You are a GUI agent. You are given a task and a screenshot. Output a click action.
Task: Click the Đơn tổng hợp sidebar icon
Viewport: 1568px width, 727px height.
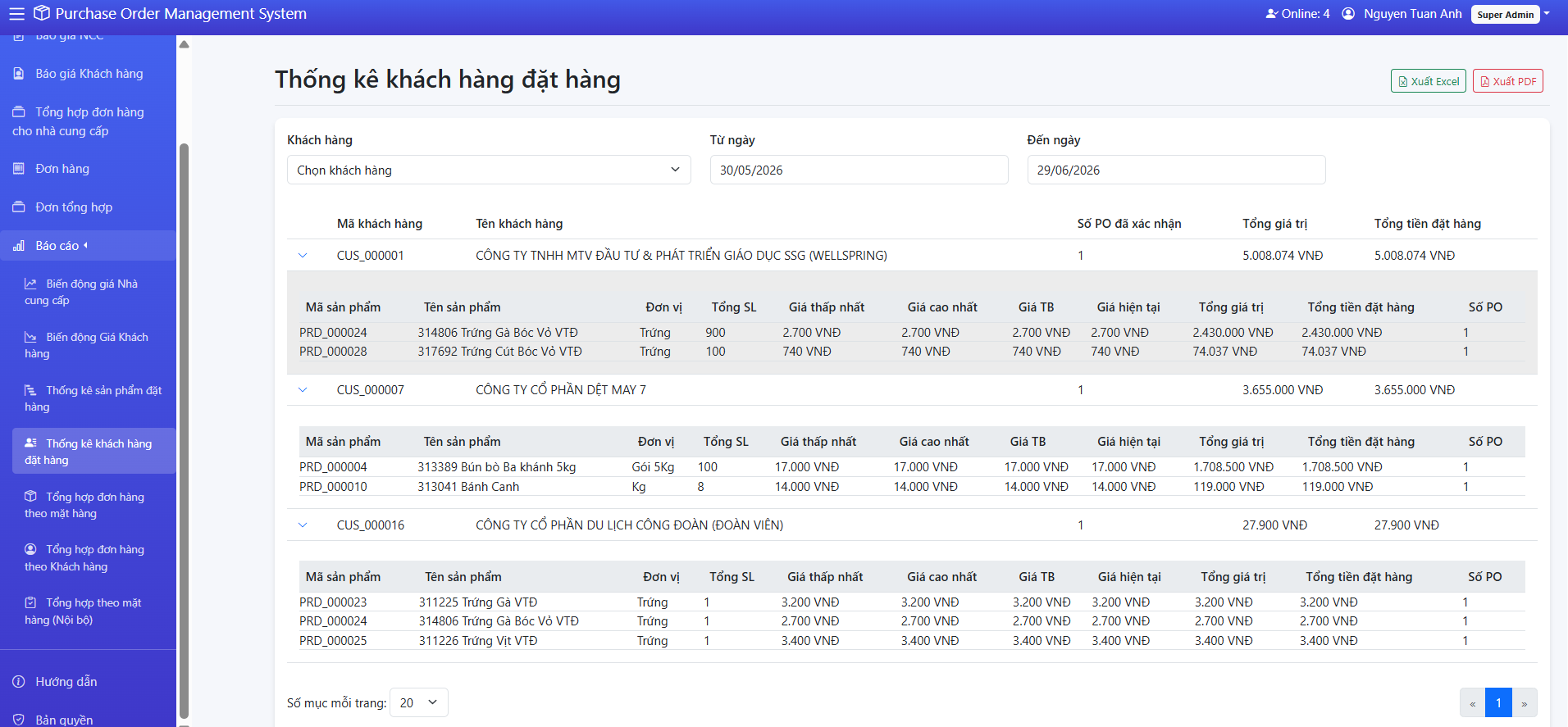click(19, 207)
